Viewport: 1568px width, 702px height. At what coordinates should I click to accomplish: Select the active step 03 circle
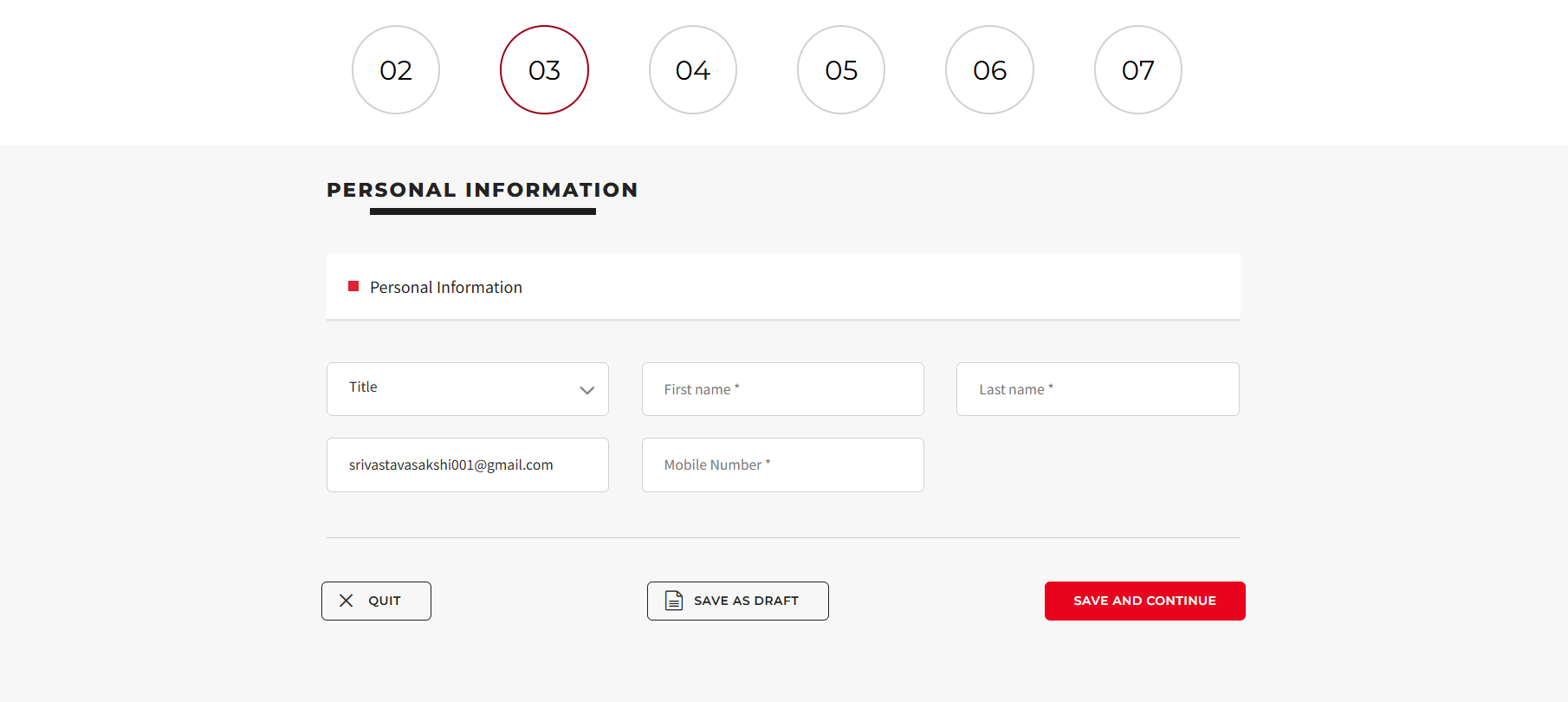pyautogui.click(x=544, y=69)
